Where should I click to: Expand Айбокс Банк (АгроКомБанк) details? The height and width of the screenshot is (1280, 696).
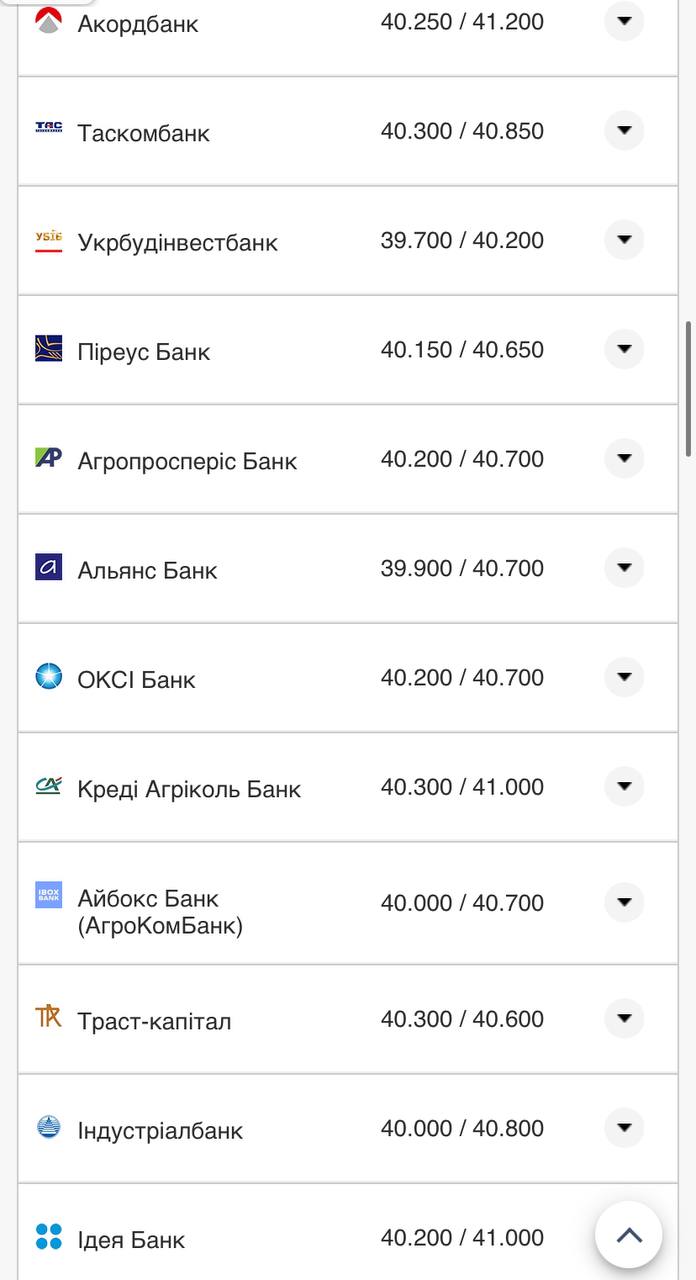pyautogui.click(x=624, y=902)
